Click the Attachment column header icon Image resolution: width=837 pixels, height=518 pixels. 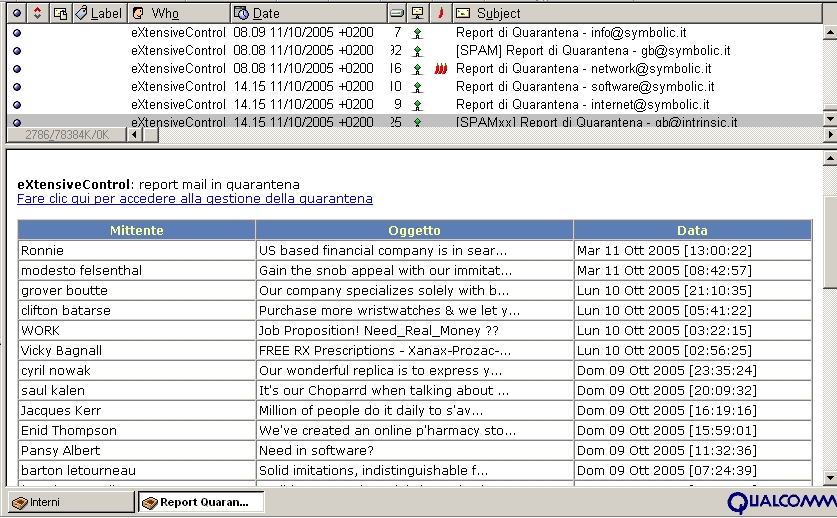pos(61,13)
